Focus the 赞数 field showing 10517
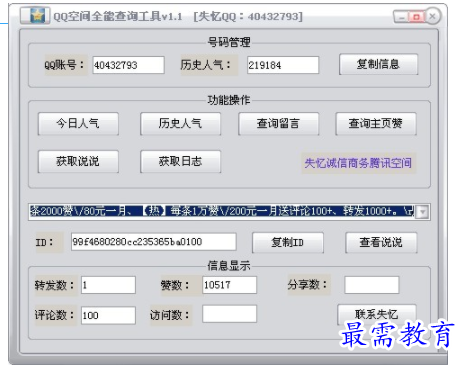This screenshot has height=366, width=463. pos(229,285)
